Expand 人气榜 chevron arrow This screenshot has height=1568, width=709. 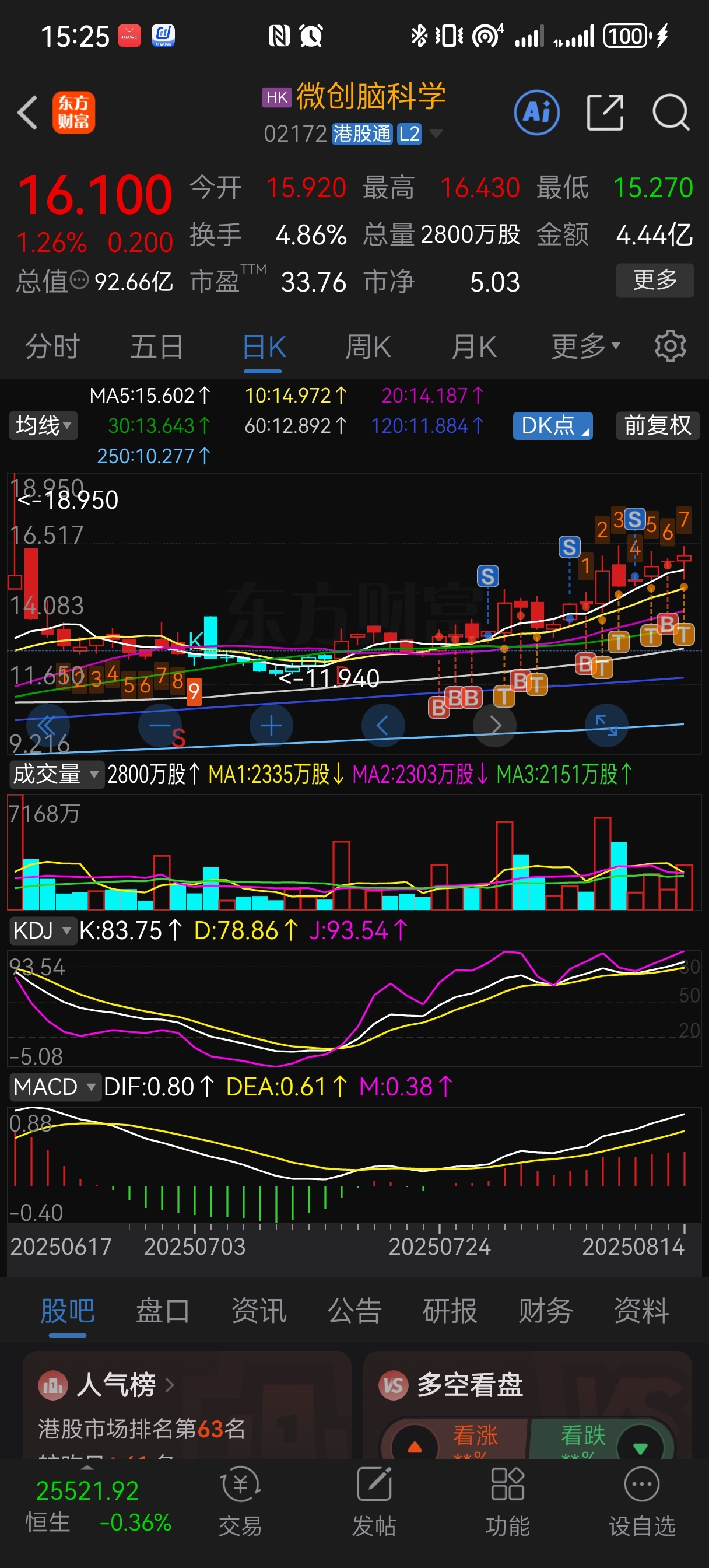[x=170, y=1385]
